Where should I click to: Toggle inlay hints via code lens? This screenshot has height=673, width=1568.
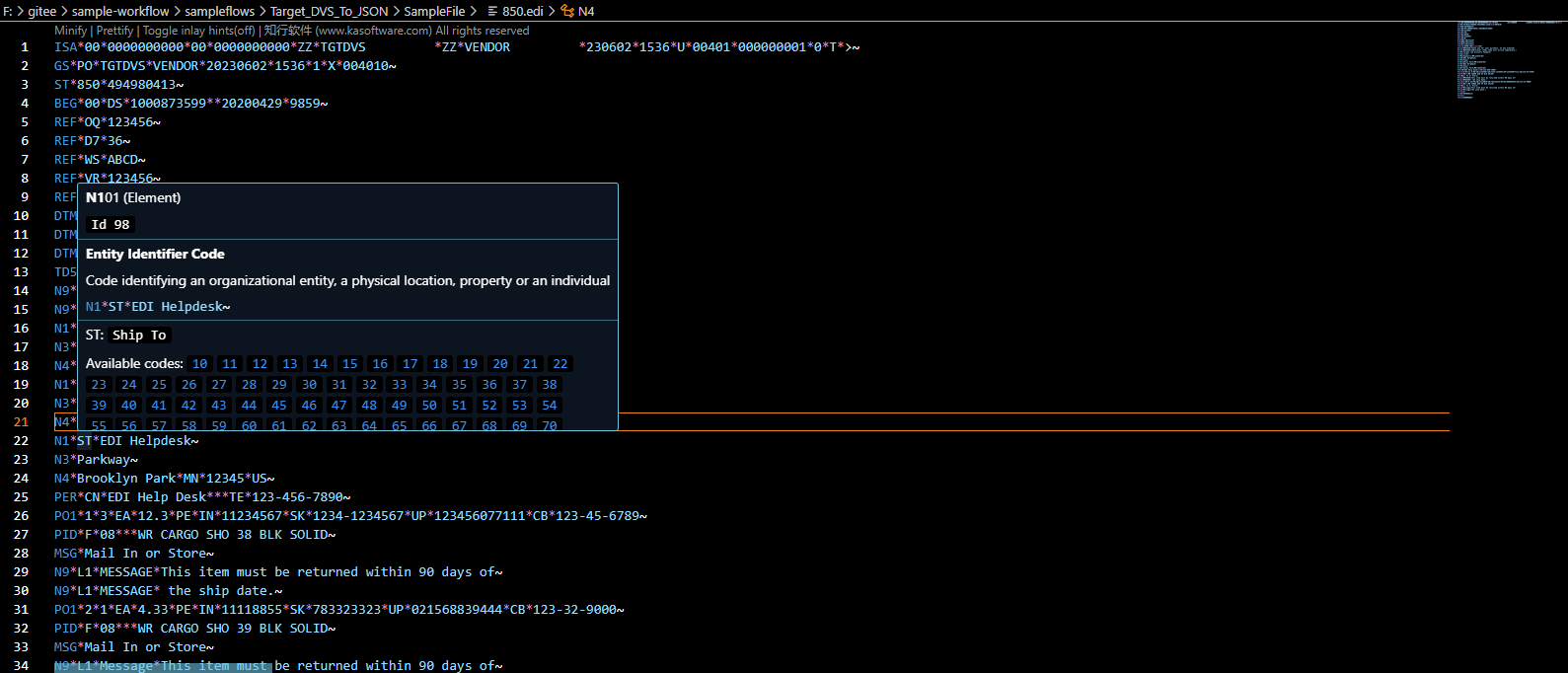tap(198, 31)
